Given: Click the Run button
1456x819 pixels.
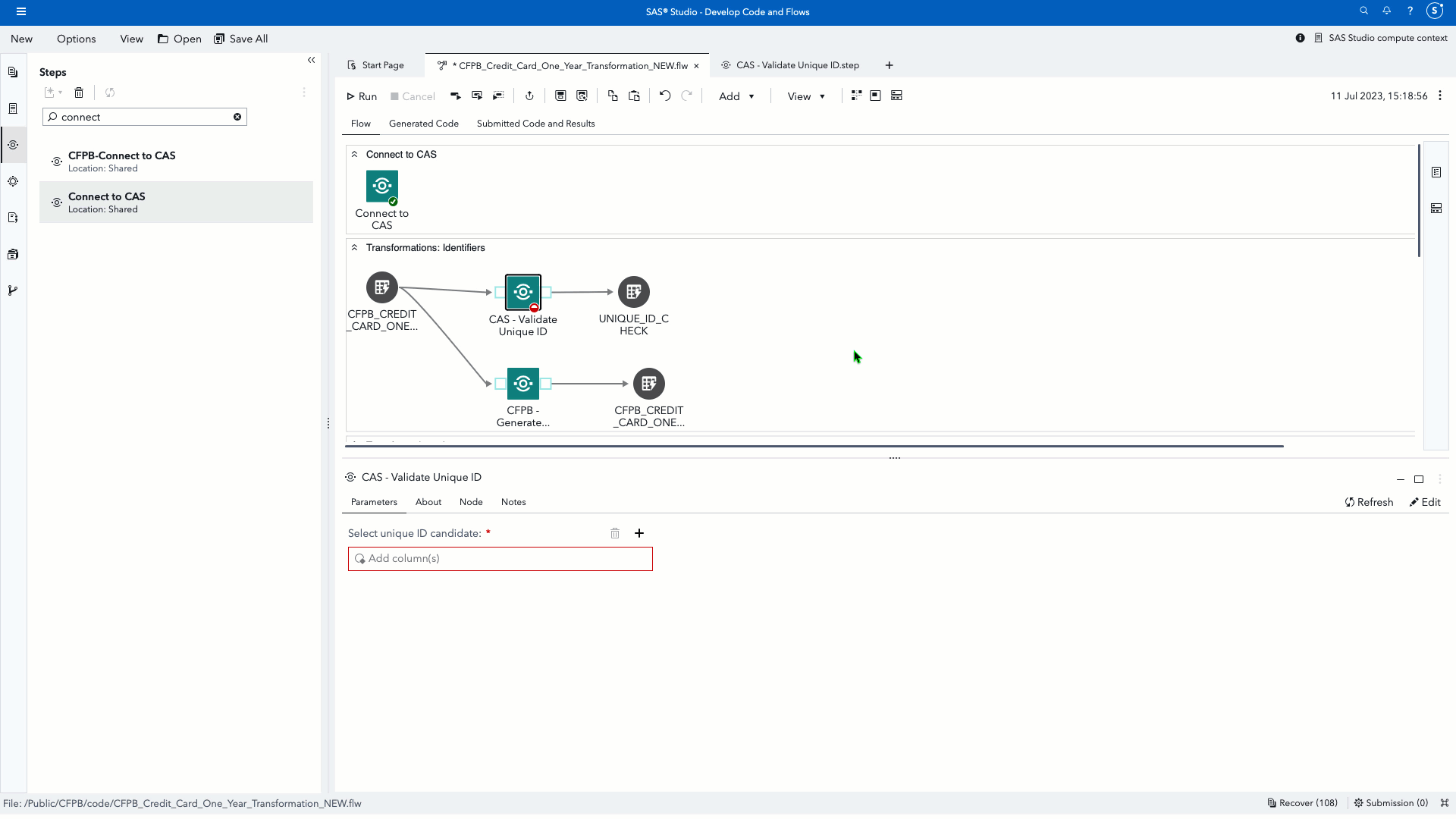Looking at the screenshot, I should click(362, 96).
